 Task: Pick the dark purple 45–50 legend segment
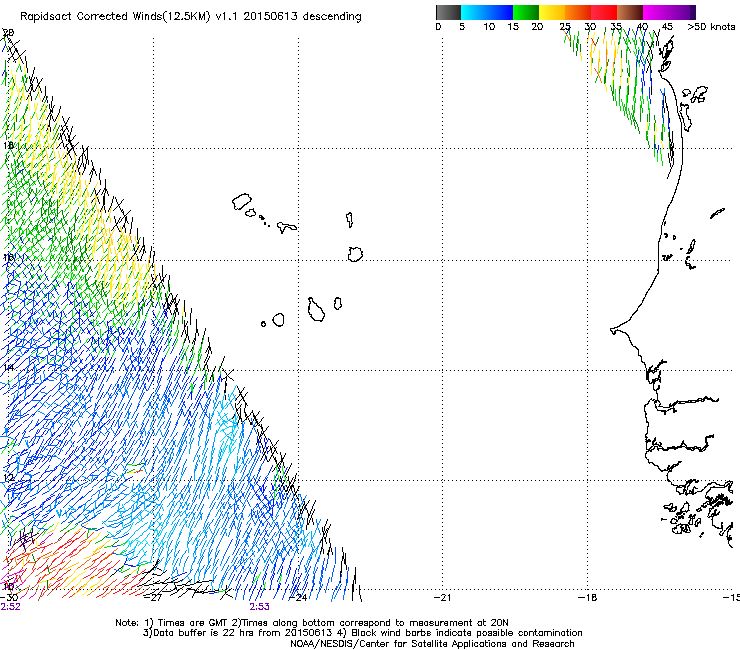coord(682,12)
